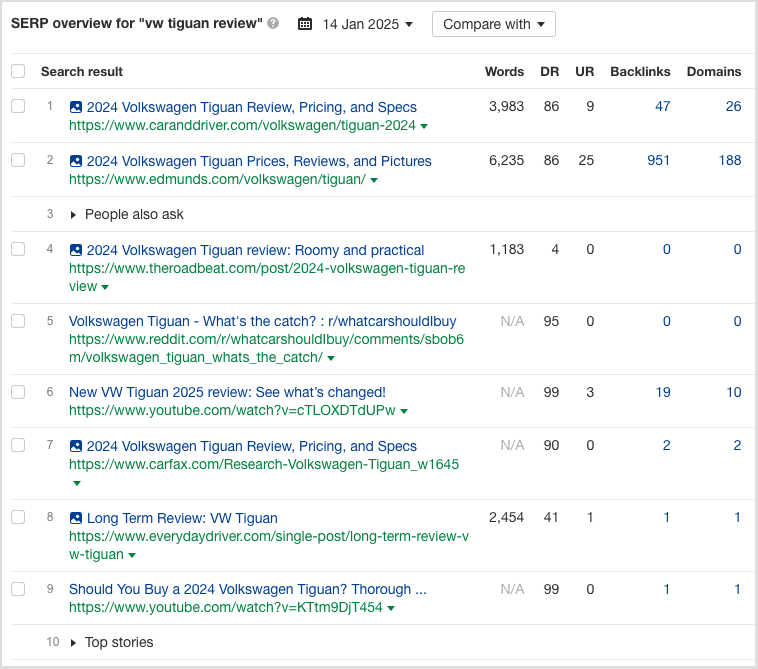This screenshot has width=758, height=669.
Task: Open New VW Tiguan 2025 review link
Action: click(x=227, y=392)
